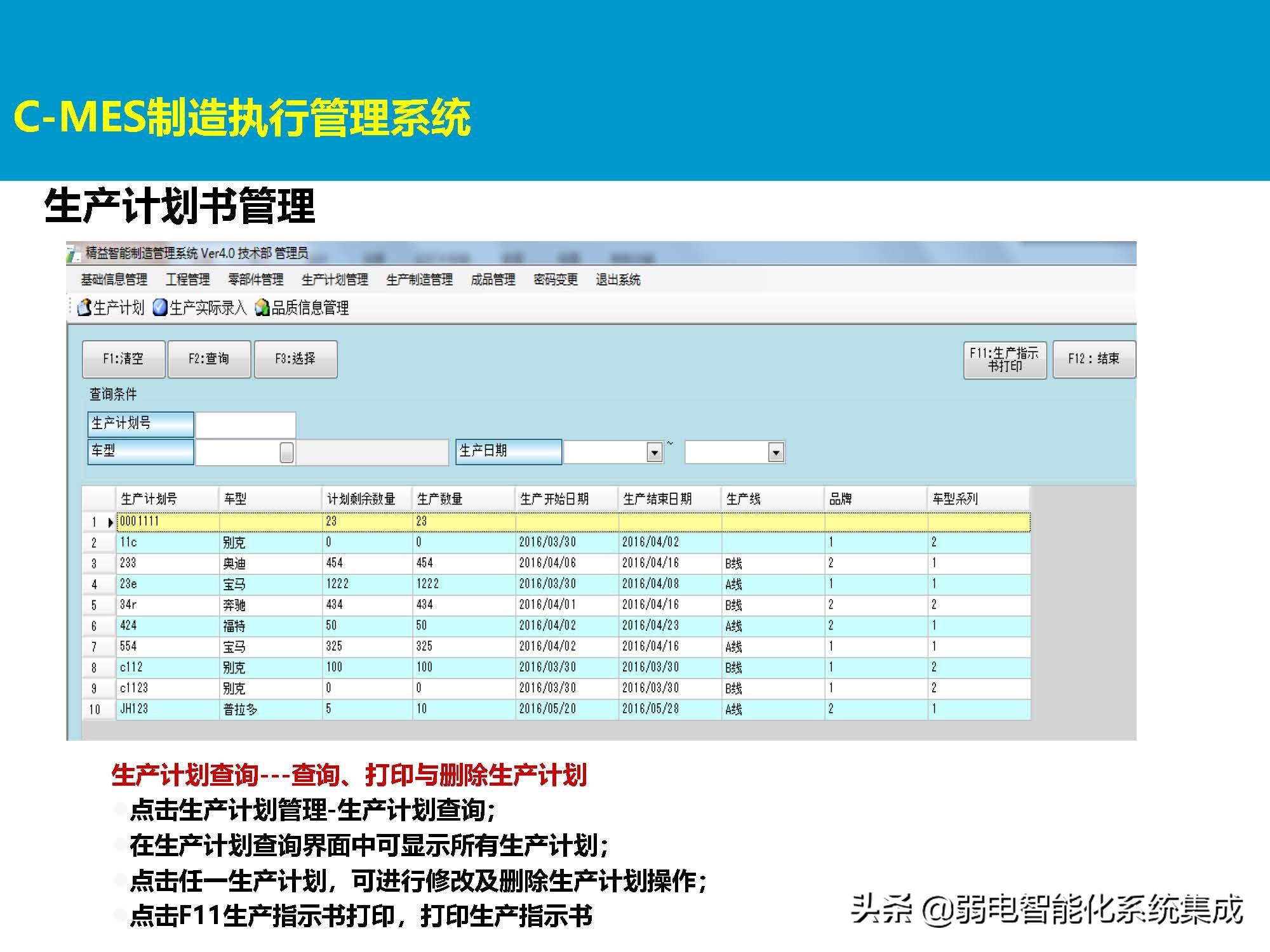Click the F3:选择 button
This screenshot has width=1270, height=952.
point(295,359)
